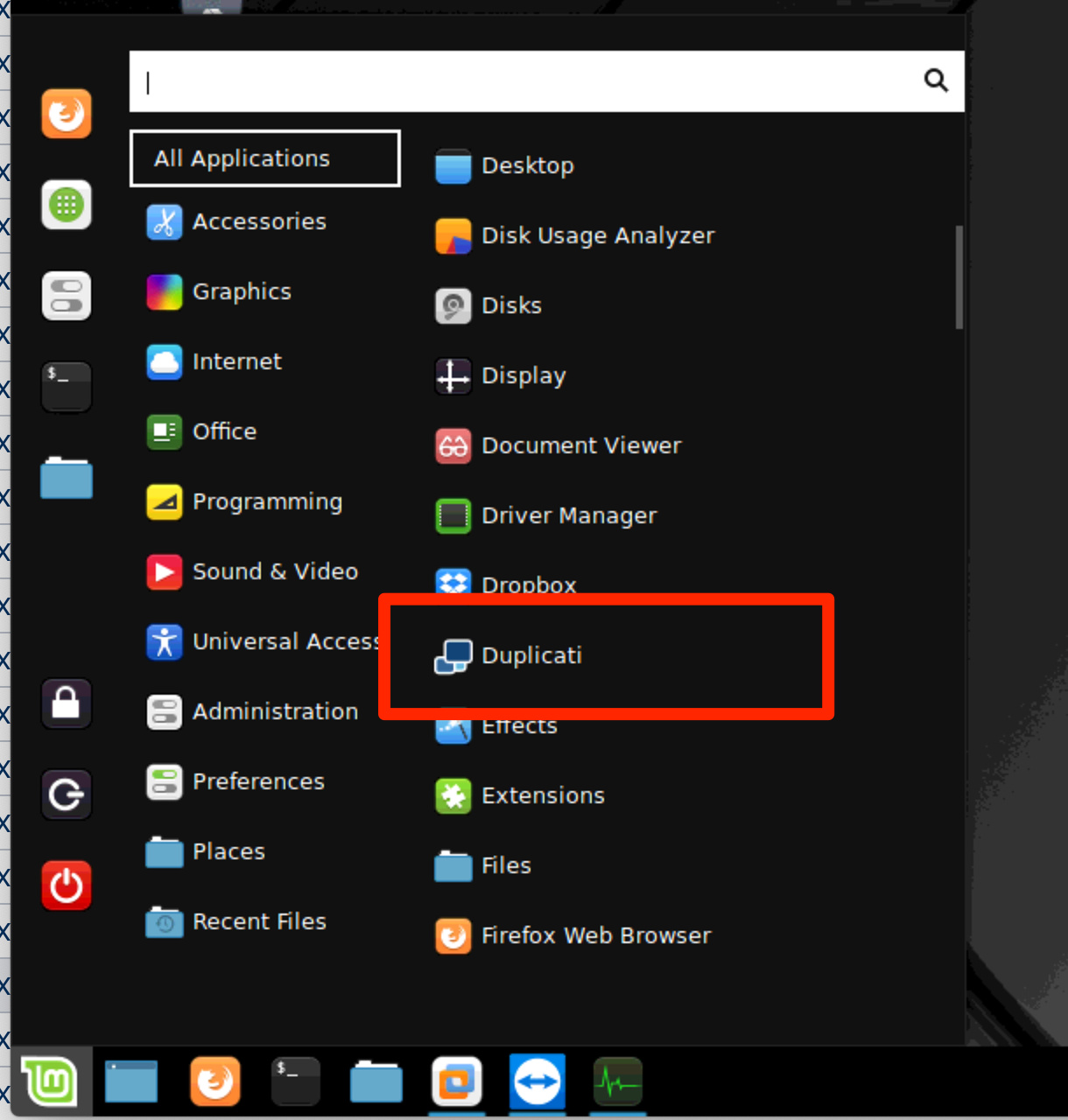
Task: Click the Linux Mint menu button
Action: 50,1082
